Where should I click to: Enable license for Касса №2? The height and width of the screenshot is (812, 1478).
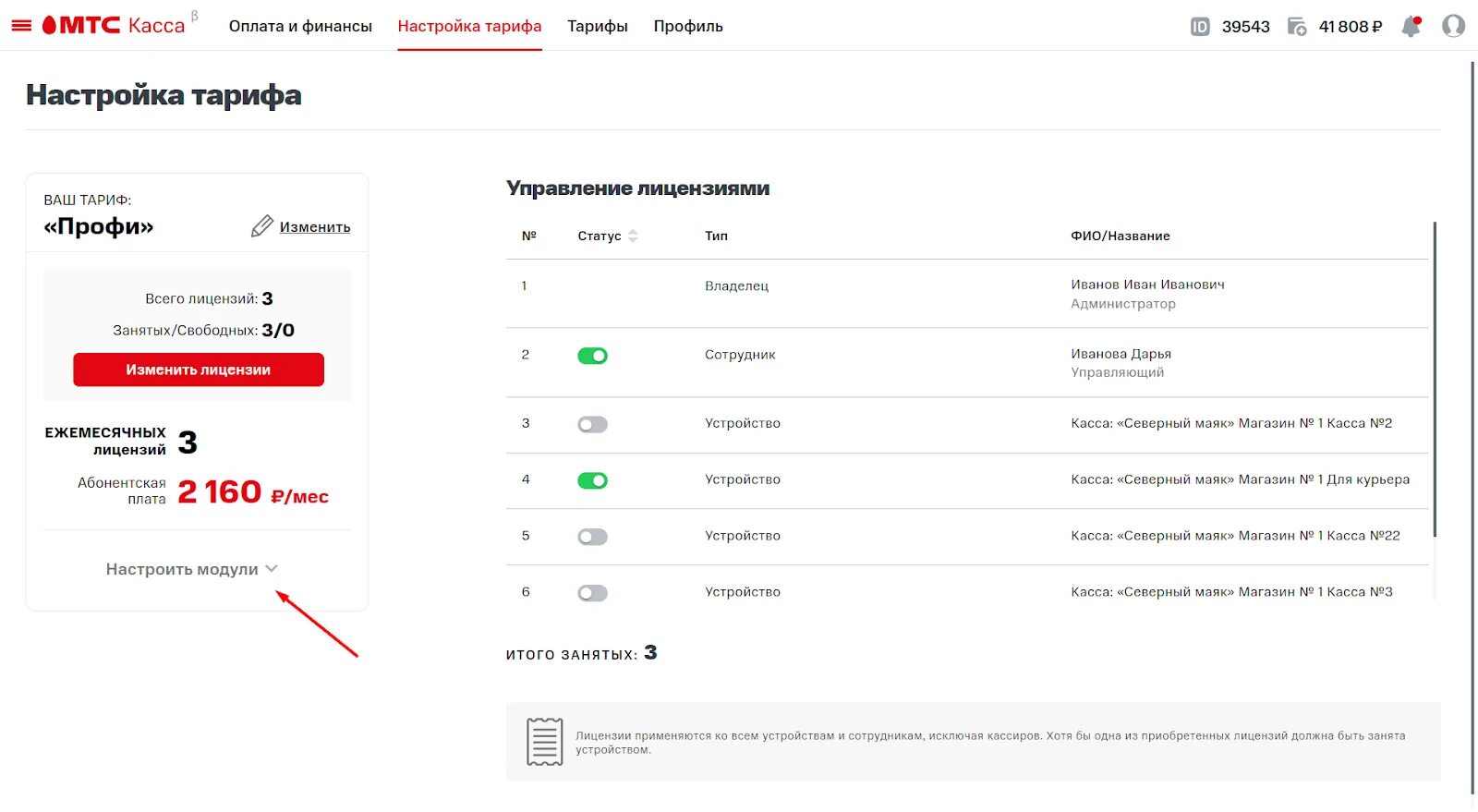point(593,425)
